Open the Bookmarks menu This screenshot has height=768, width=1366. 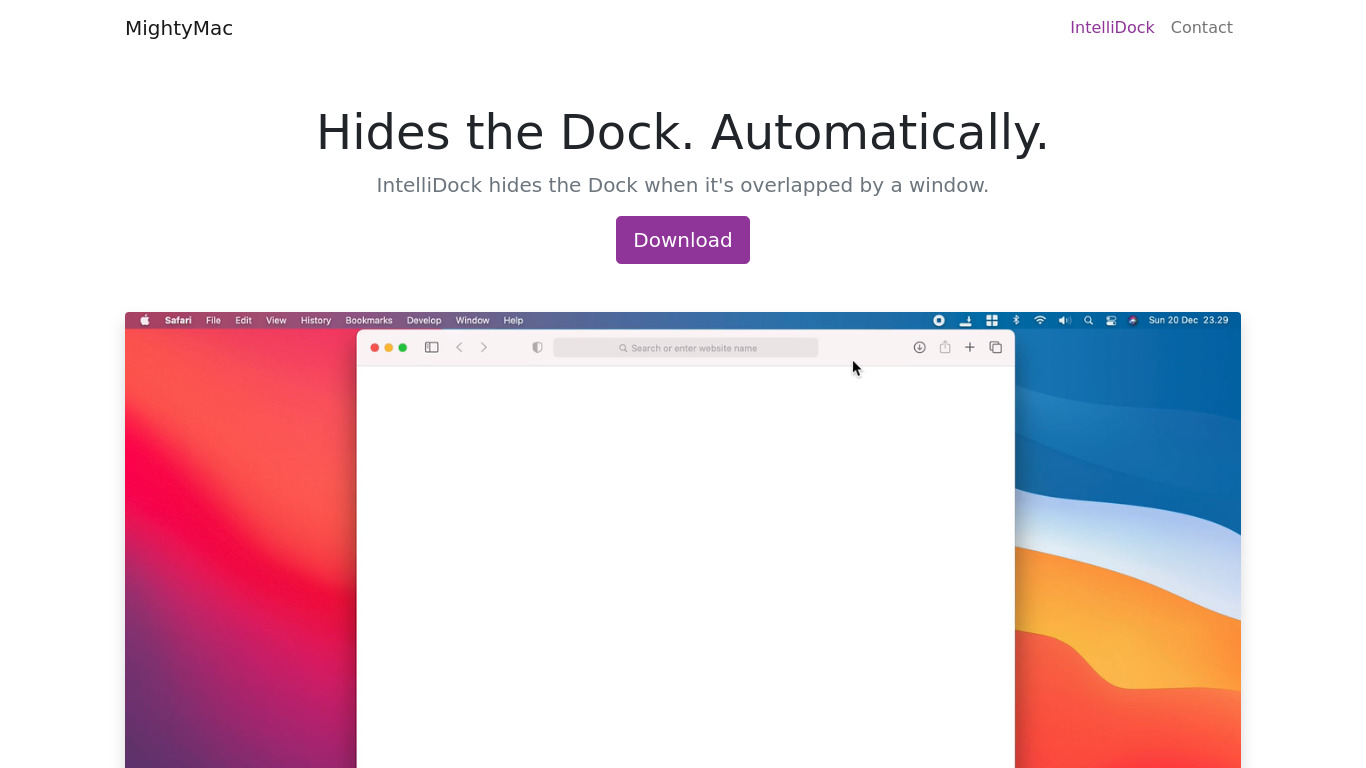[x=369, y=320]
